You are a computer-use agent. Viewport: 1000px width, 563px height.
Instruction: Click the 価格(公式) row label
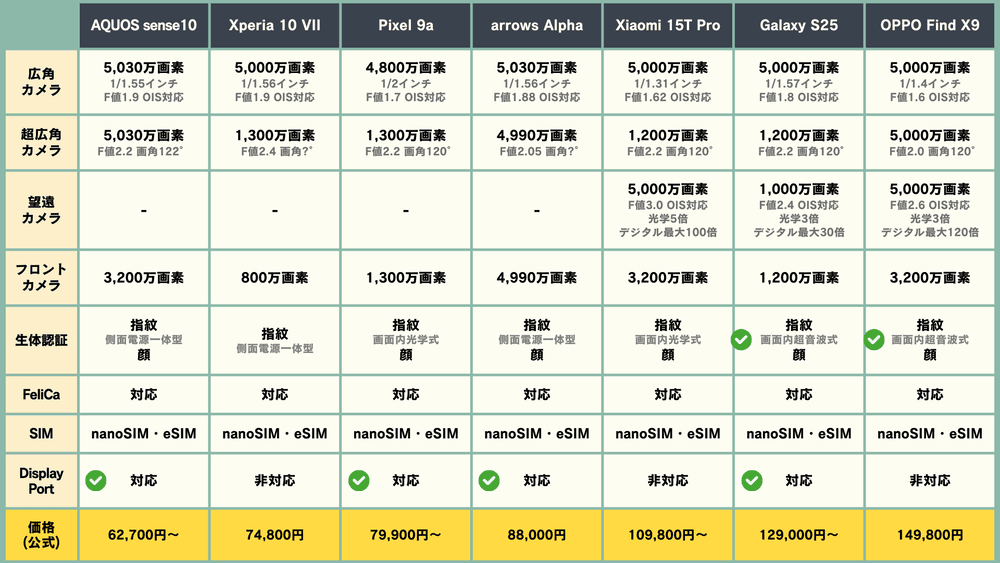click(x=38, y=535)
